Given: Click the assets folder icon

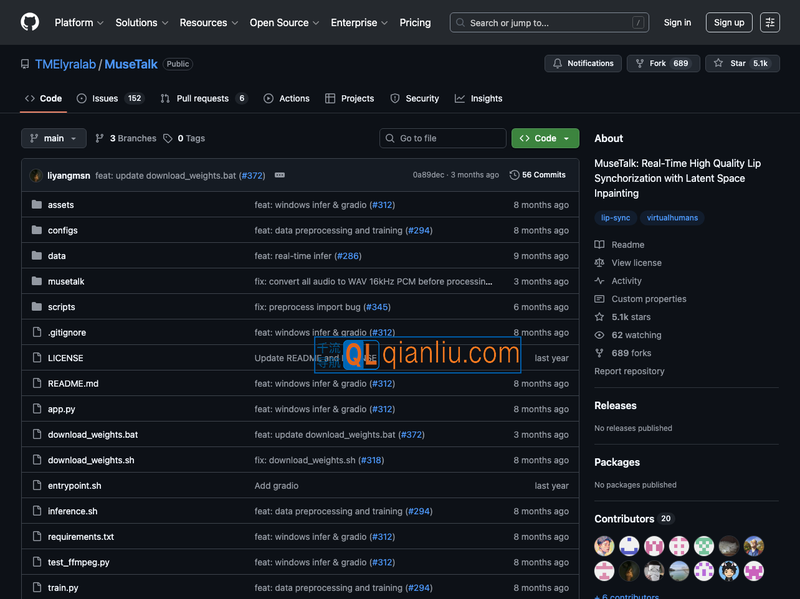Looking at the screenshot, I should click(x=37, y=205).
